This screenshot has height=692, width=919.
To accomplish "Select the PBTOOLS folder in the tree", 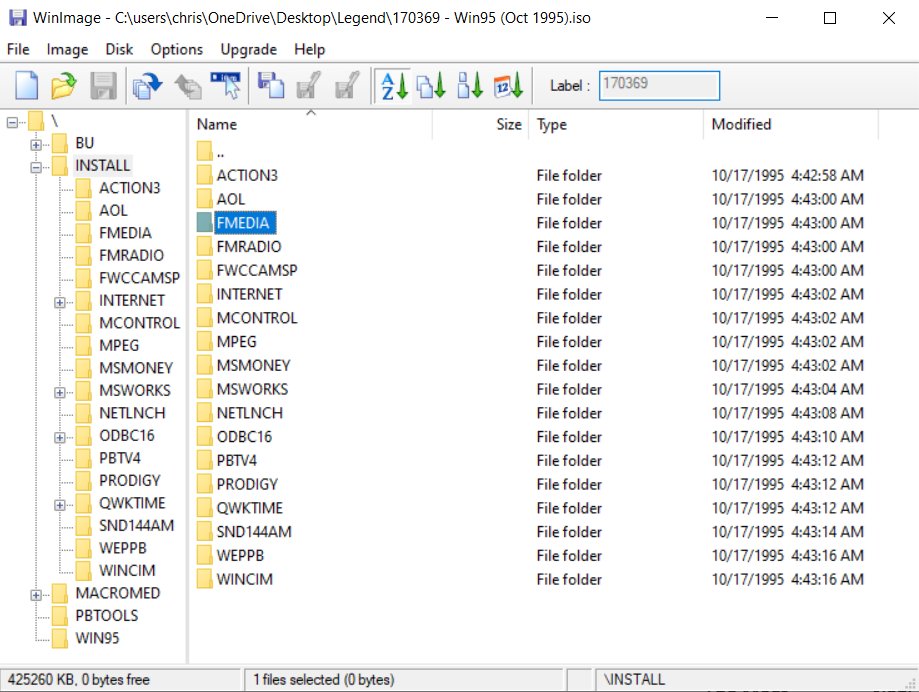I will [x=107, y=615].
